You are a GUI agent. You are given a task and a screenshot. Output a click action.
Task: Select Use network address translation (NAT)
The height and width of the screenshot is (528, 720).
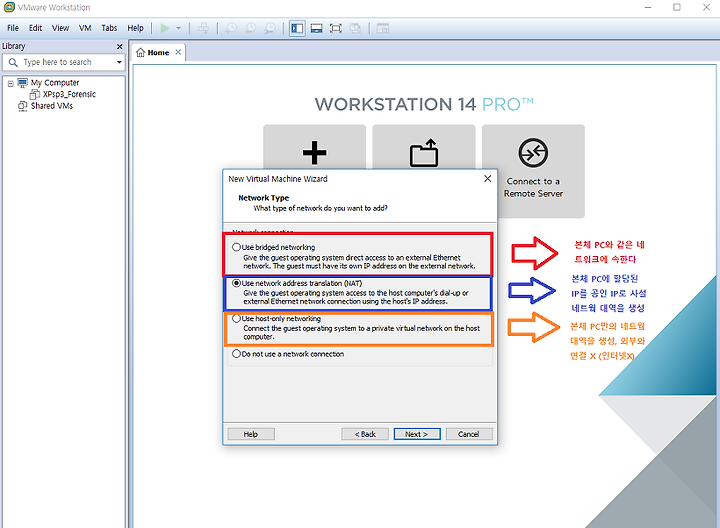tap(236, 283)
